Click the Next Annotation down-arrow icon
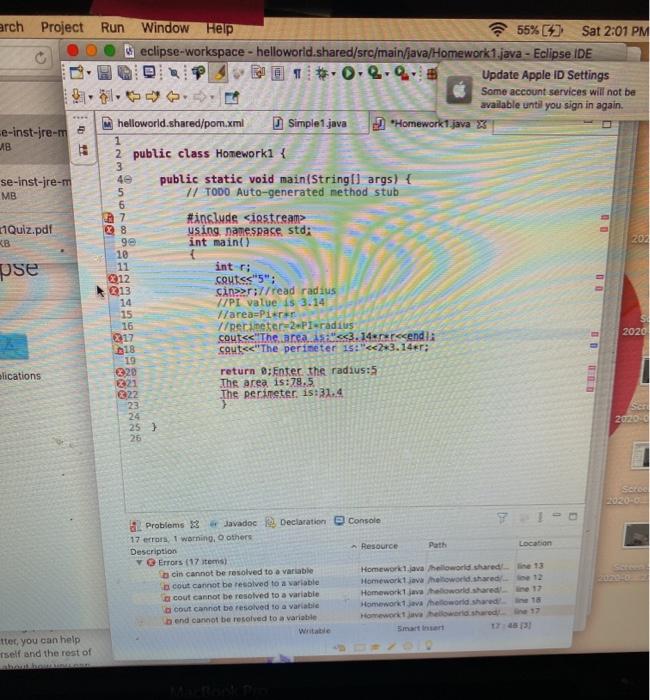650x700 pixels. [78, 96]
